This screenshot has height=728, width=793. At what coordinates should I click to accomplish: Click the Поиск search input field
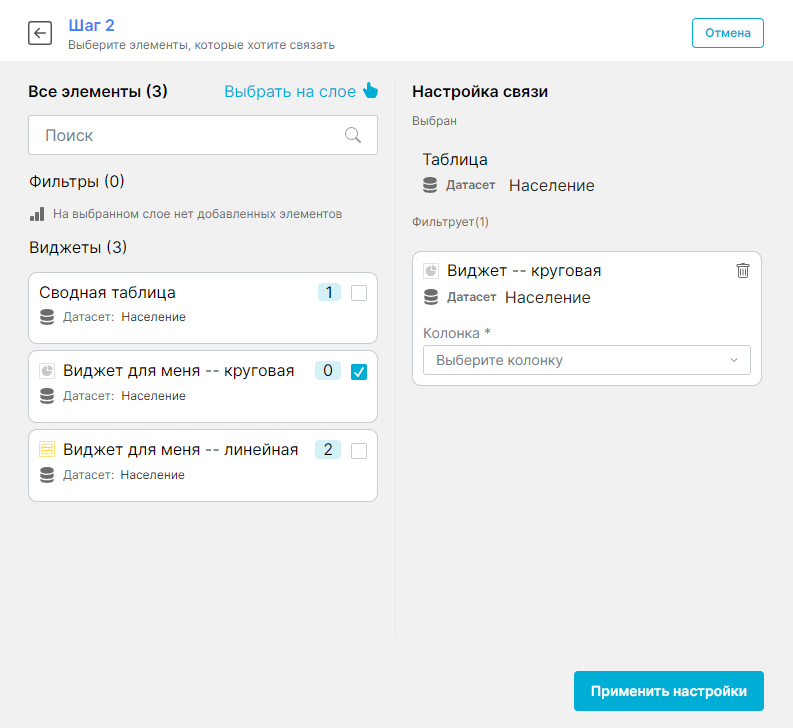coord(190,135)
